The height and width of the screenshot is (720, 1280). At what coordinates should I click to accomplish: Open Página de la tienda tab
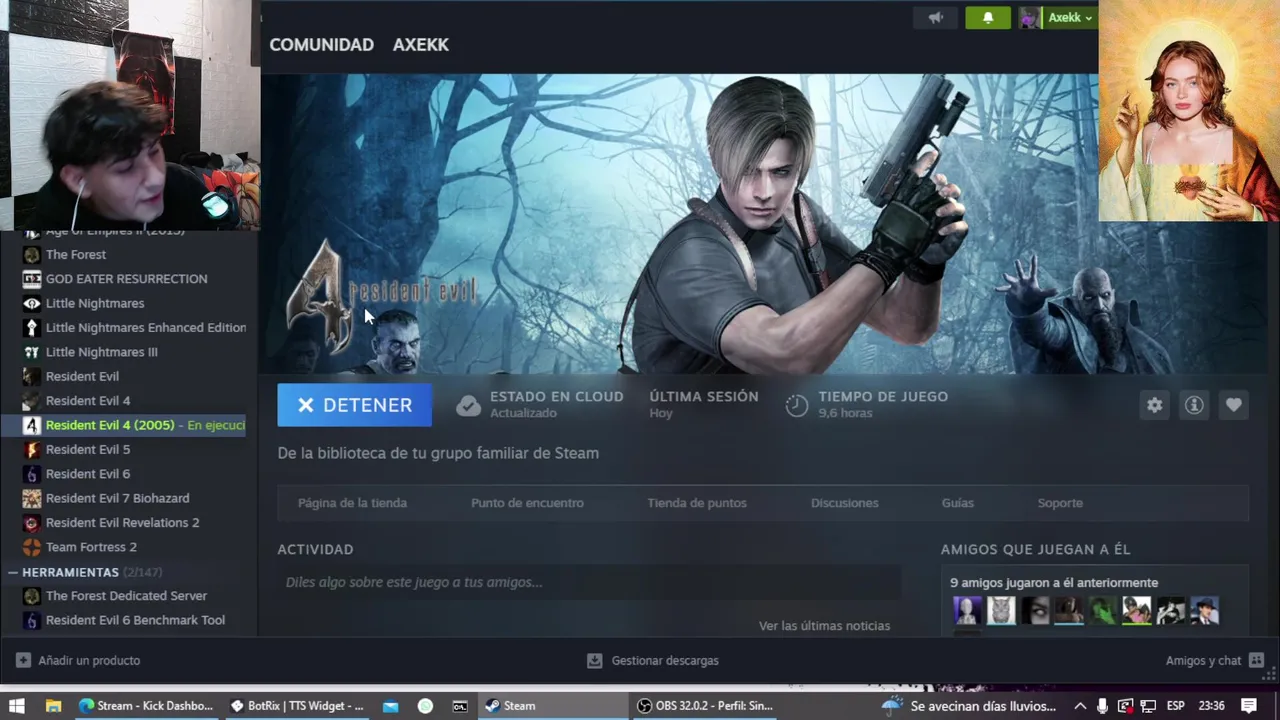[x=352, y=503]
